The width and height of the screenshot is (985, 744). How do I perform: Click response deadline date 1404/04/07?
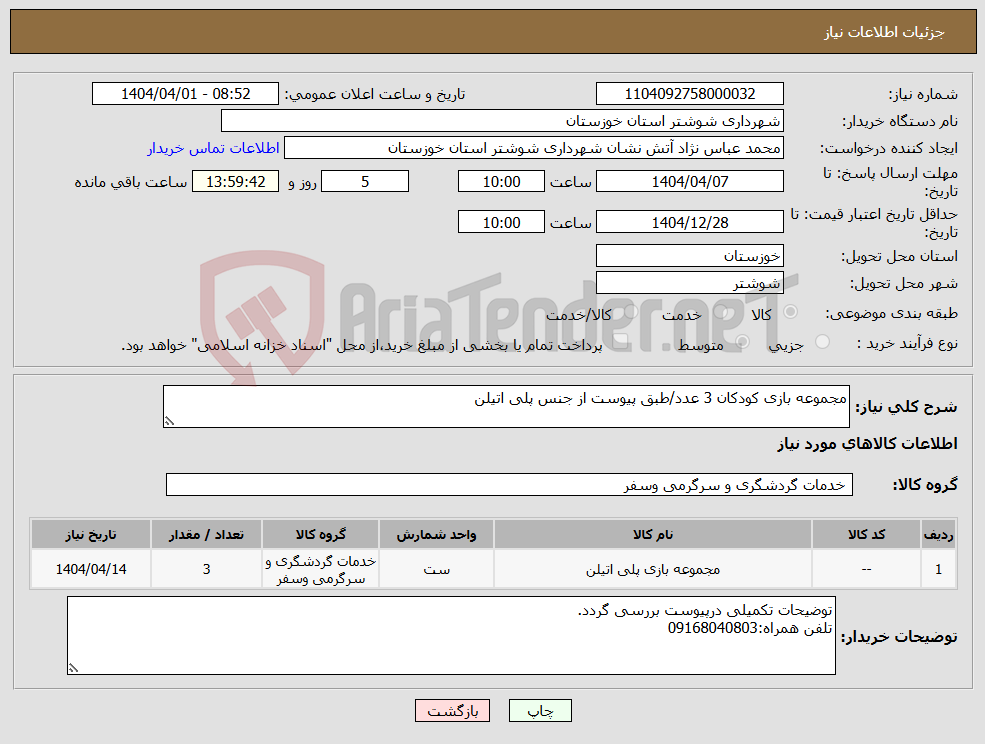tap(690, 182)
